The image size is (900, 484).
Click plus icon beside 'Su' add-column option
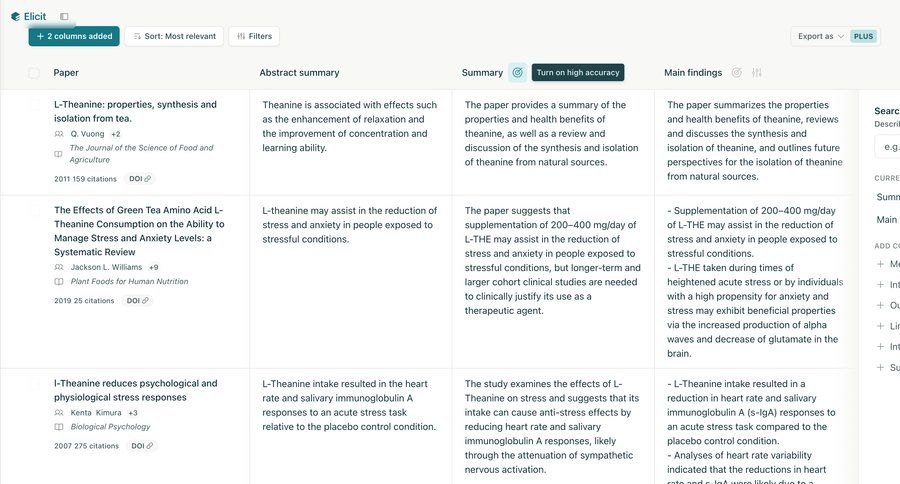[880, 367]
